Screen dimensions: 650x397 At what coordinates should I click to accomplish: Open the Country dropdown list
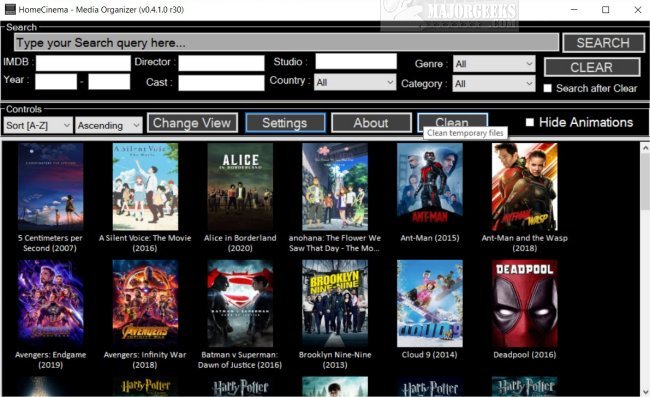pyautogui.click(x=355, y=82)
